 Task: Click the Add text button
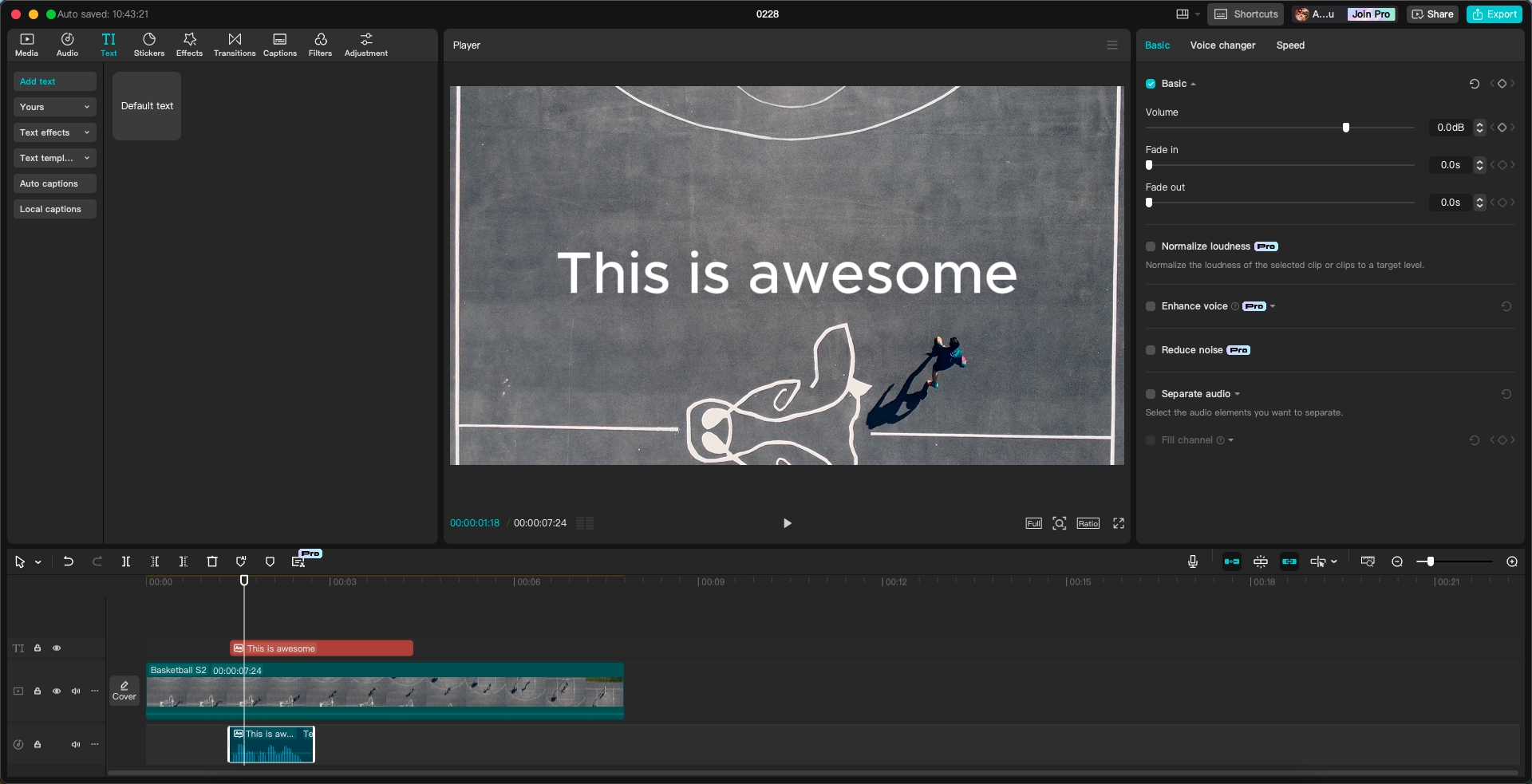click(x=55, y=81)
